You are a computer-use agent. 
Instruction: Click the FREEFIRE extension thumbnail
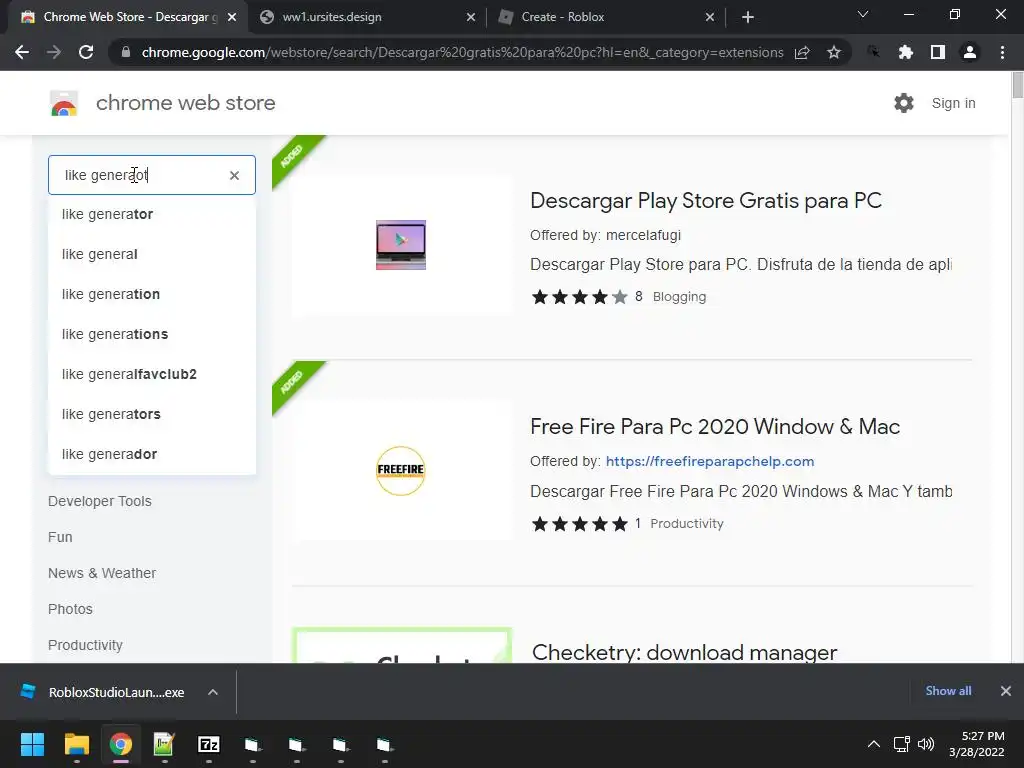point(401,470)
